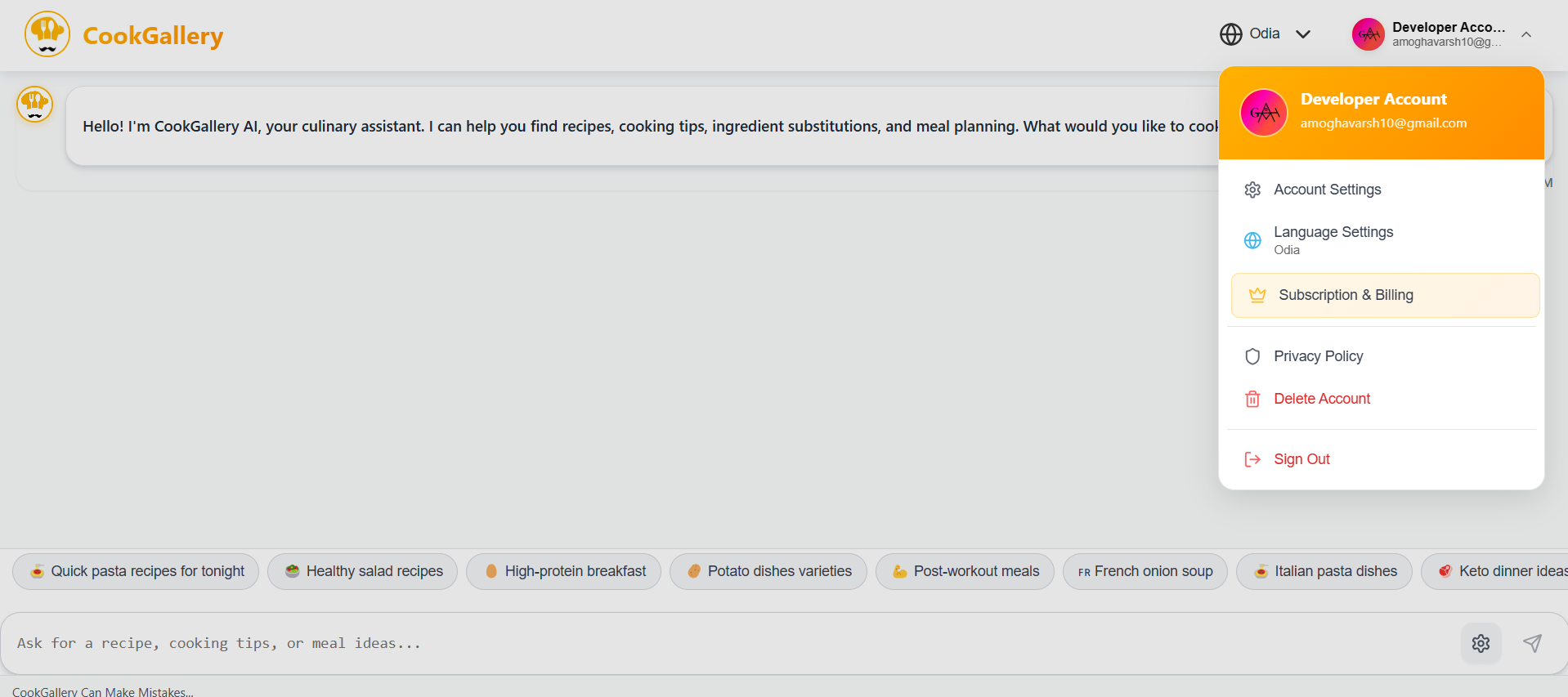Open the globe language icon near Odia
Screen dimensions: 1568x697
click(1231, 34)
